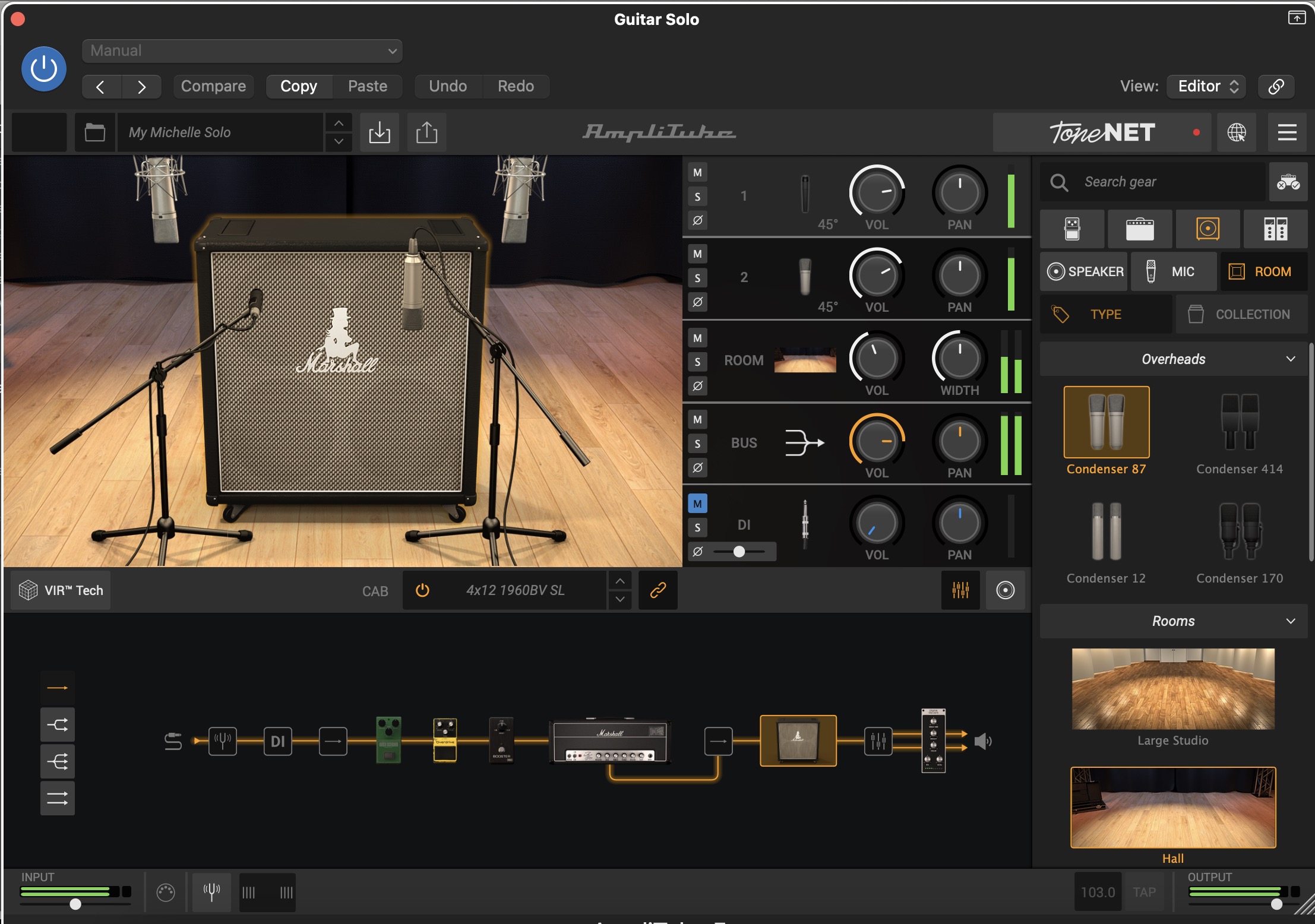
Task: Click the sidechain link icon near View
Action: coord(1276,87)
